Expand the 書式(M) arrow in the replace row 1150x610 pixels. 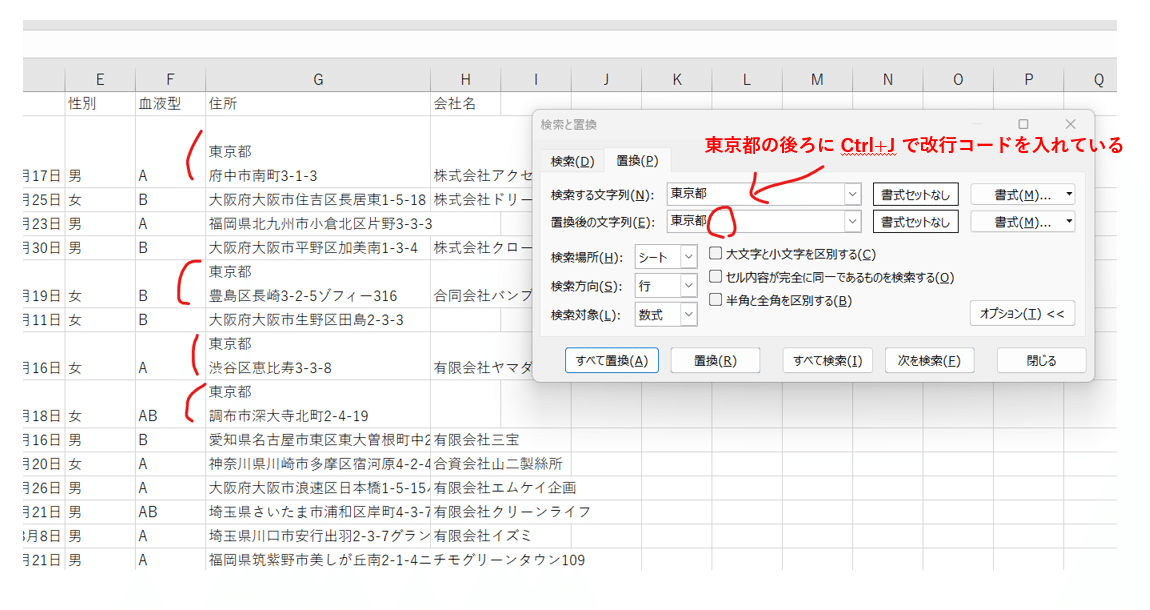1069,221
